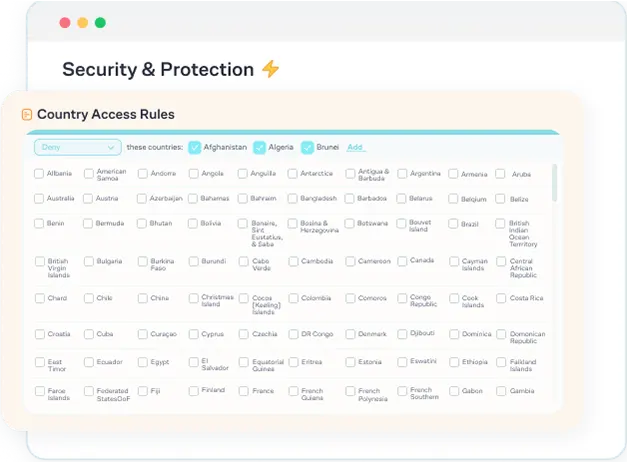
Task: Uncheck the Afghanistan checkbox
Action: click(195, 148)
